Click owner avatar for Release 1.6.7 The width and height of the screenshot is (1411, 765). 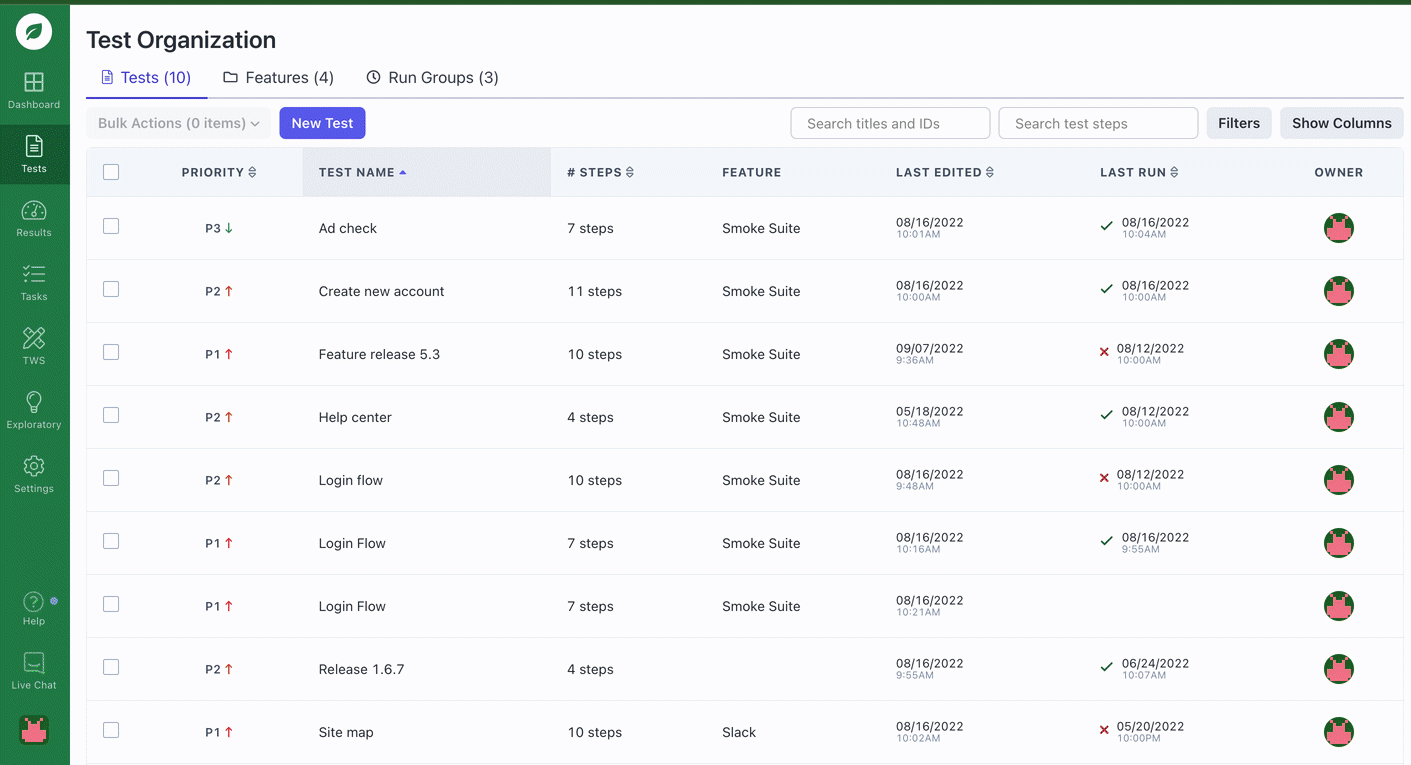[x=1339, y=669]
